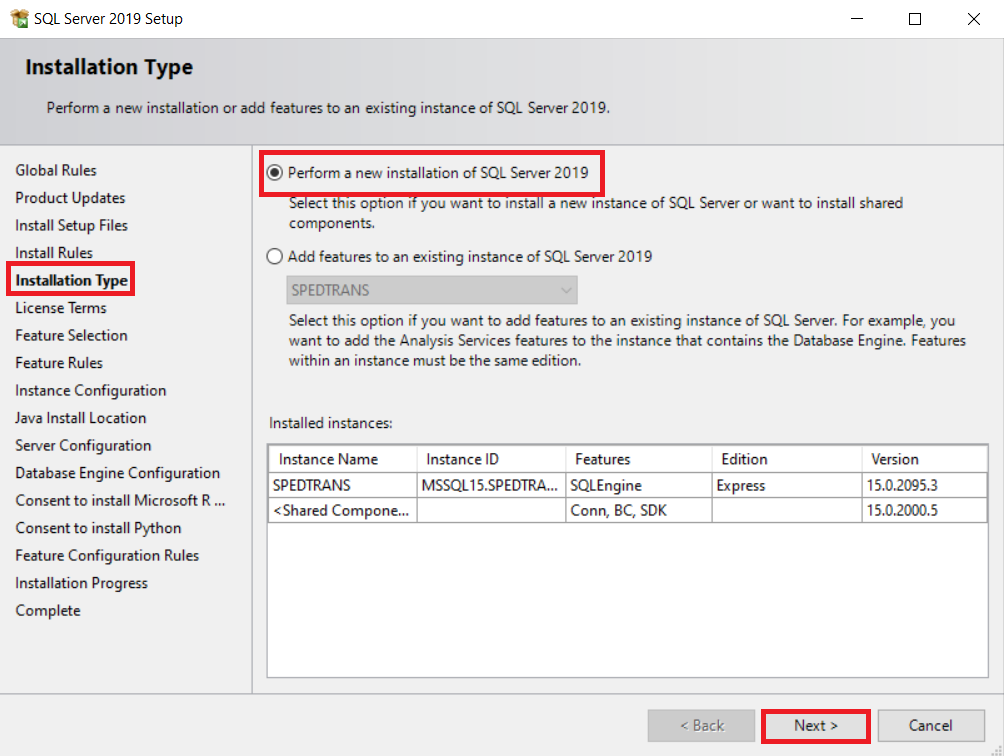Go to Complete step
The width and height of the screenshot is (1004, 756).
point(48,611)
